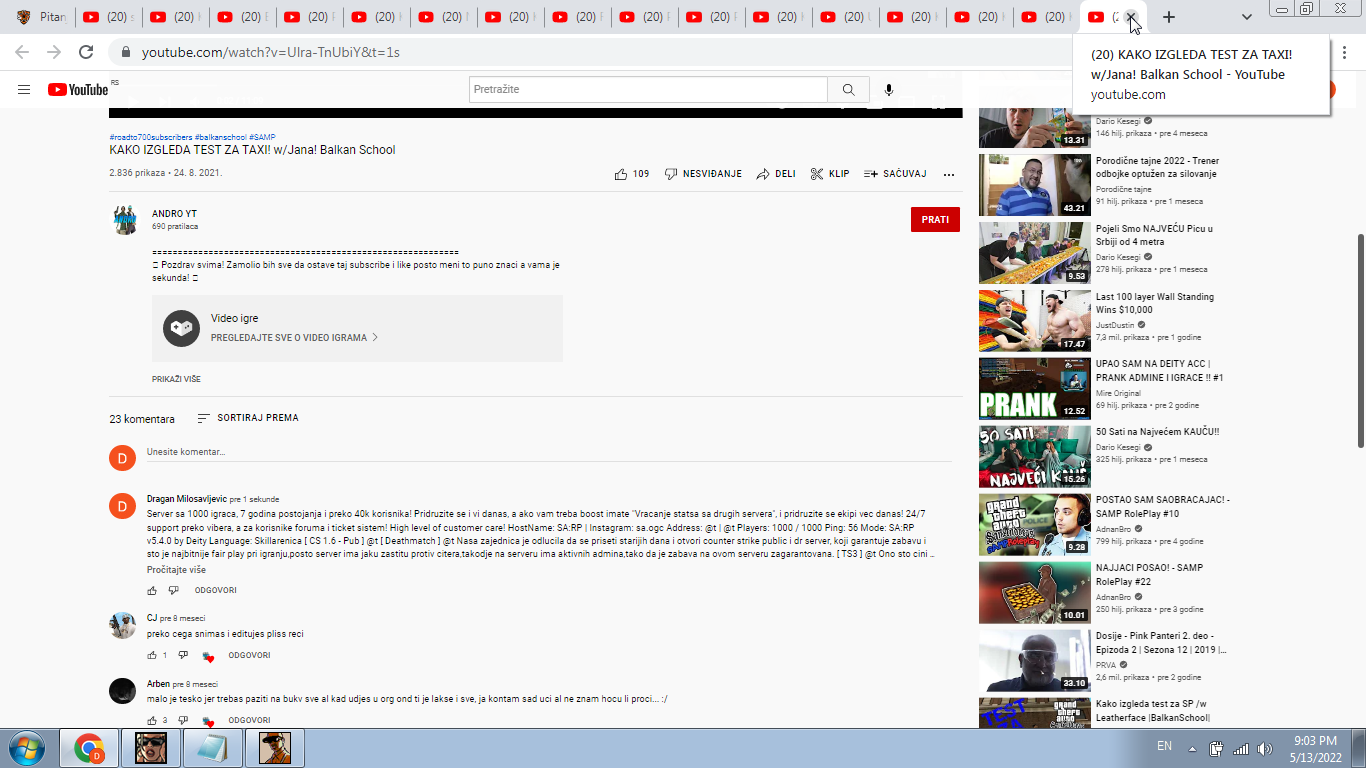
Task: Click the browser address bar URL
Action: click(x=271, y=52)
